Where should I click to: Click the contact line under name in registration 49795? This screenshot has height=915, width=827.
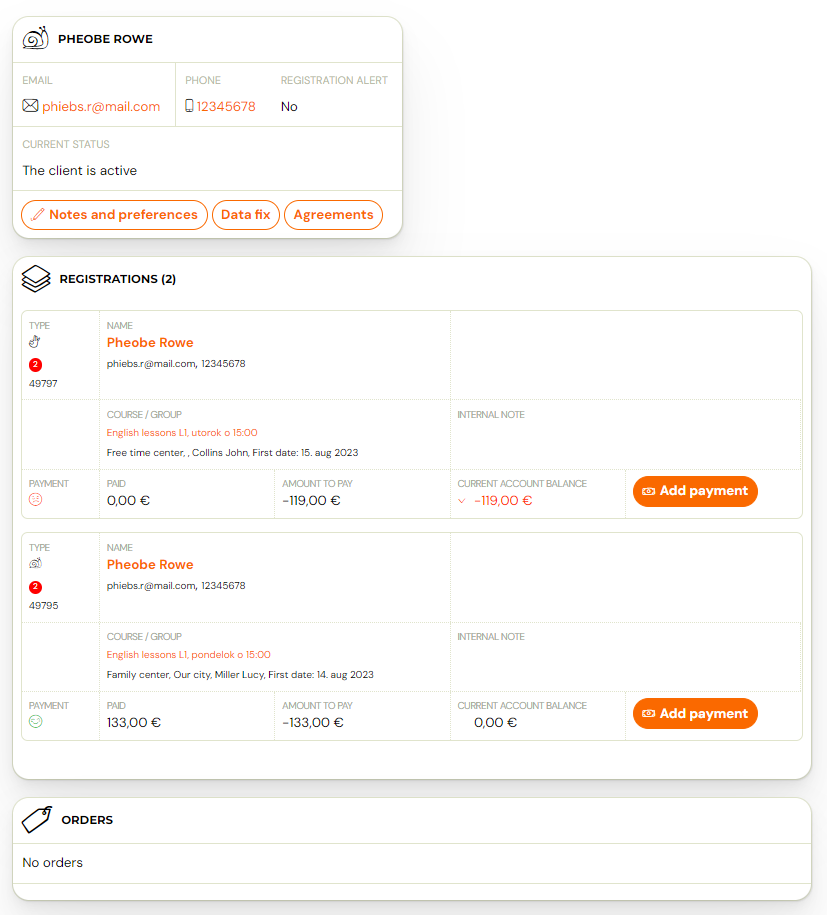[x=176, y=585]
